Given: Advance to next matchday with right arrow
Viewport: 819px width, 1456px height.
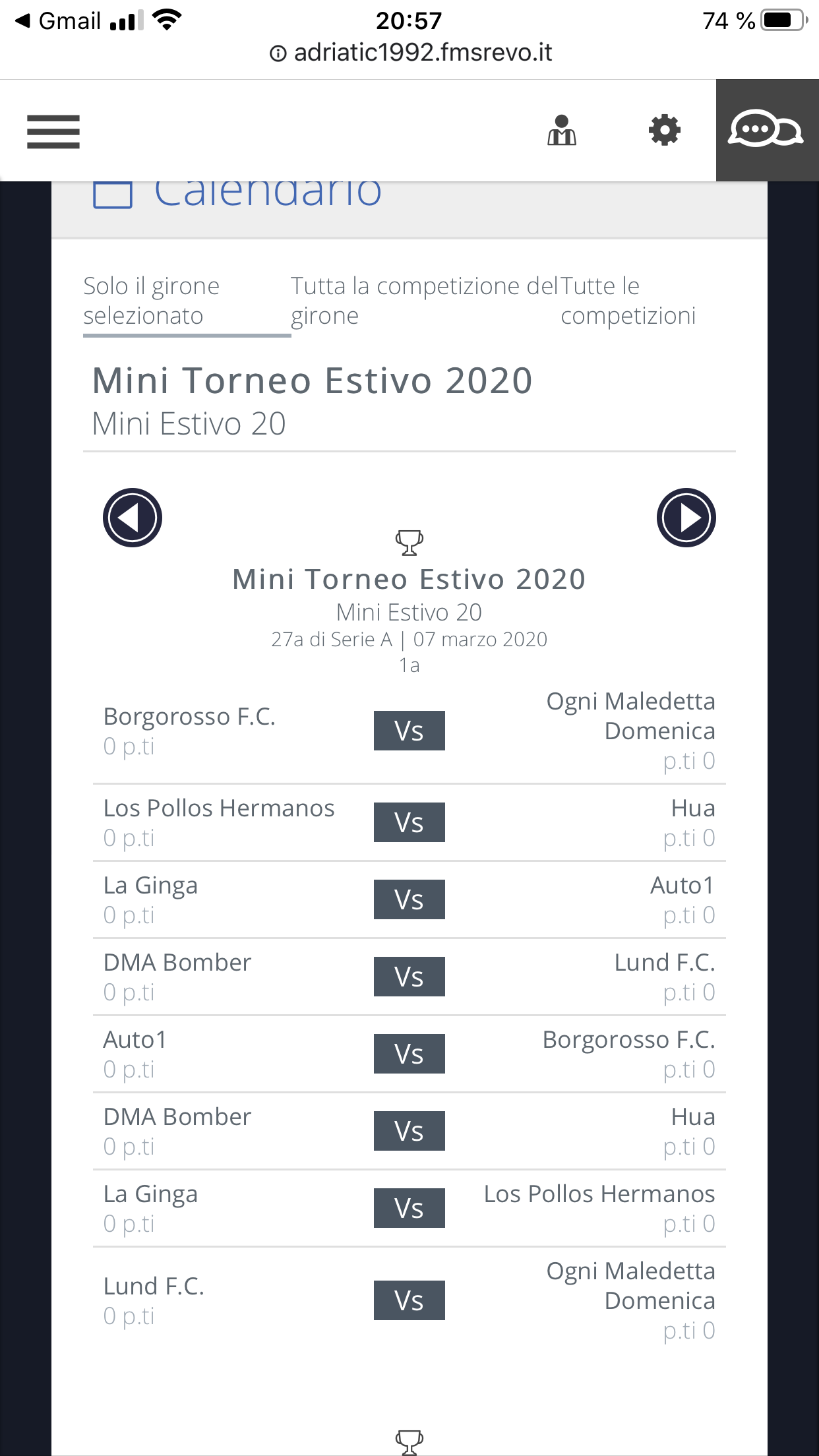Looking at the screenshot, I should pos(686,518).
